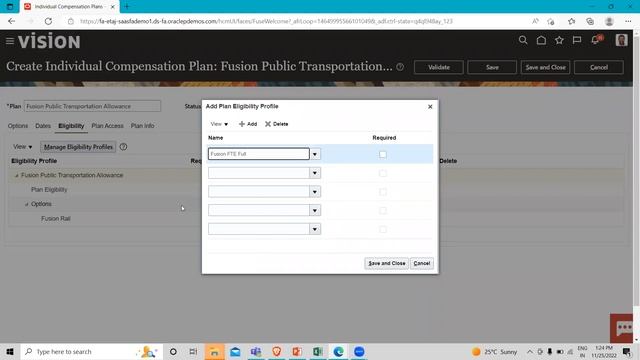Image resolution: width=640 pixels, height=360 pixels.
Task: Click Manage Eligibility Profiles button
Action: coord(78,147)
